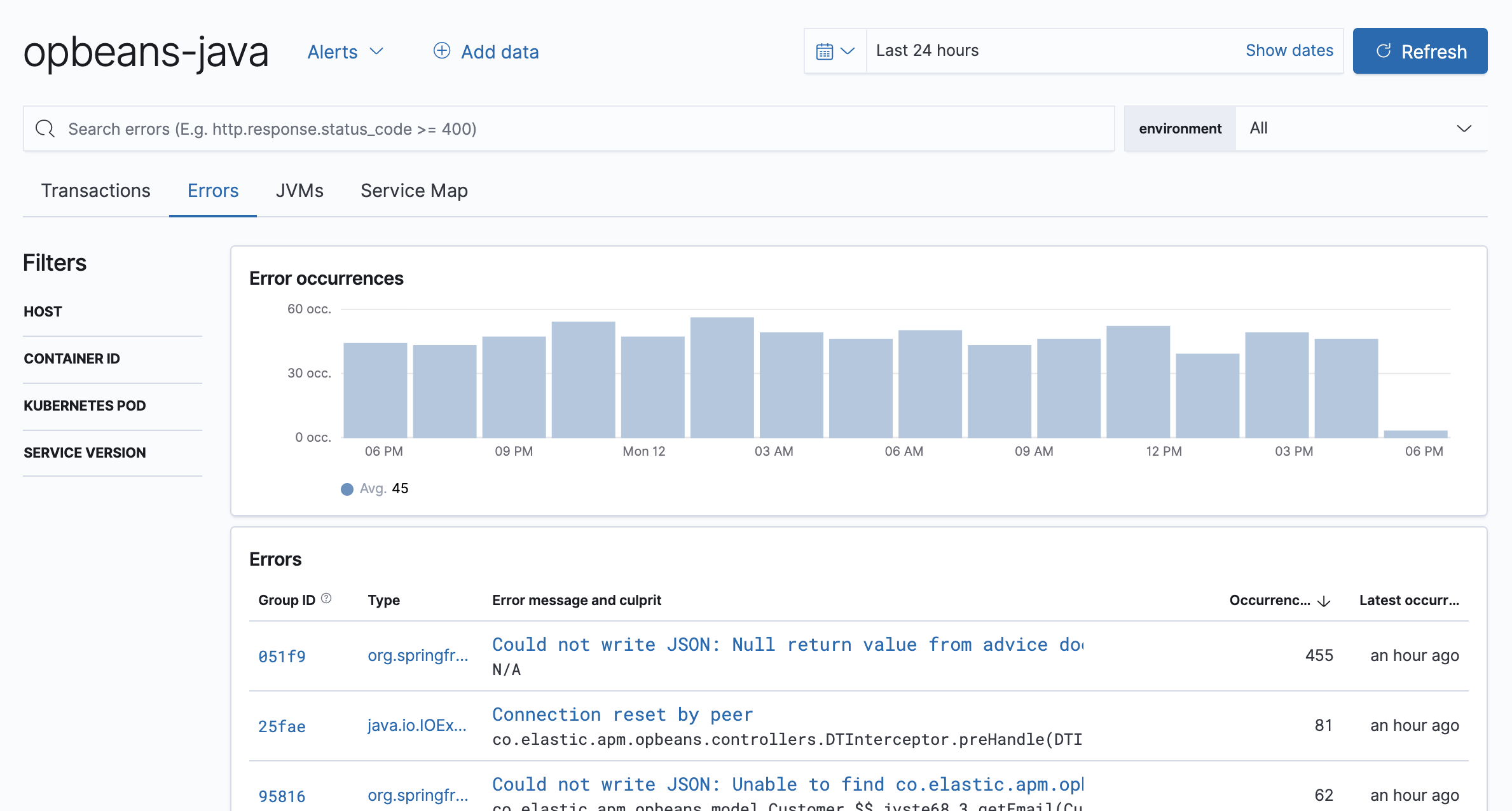Viewport: 1512px width, 811px height.
Task: Switch to the JVMs tab
Action: (x=299, y=191)
